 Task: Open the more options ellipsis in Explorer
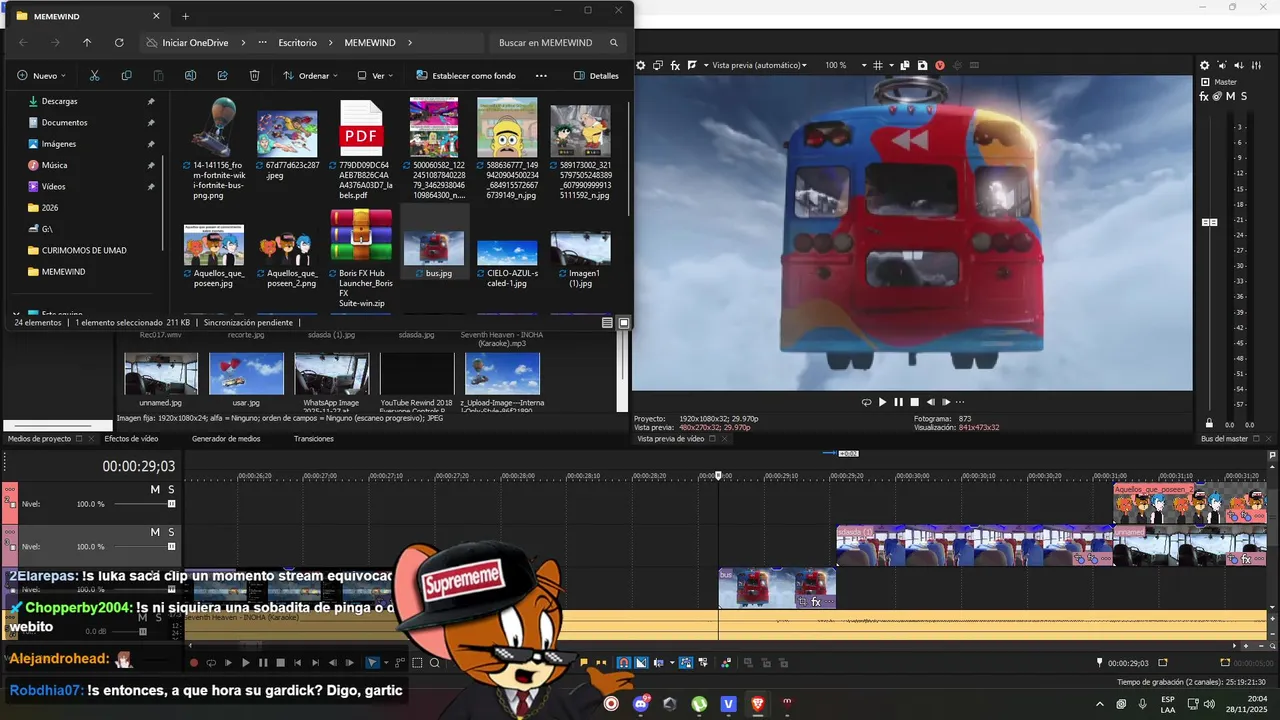click(x=541, y=76)
